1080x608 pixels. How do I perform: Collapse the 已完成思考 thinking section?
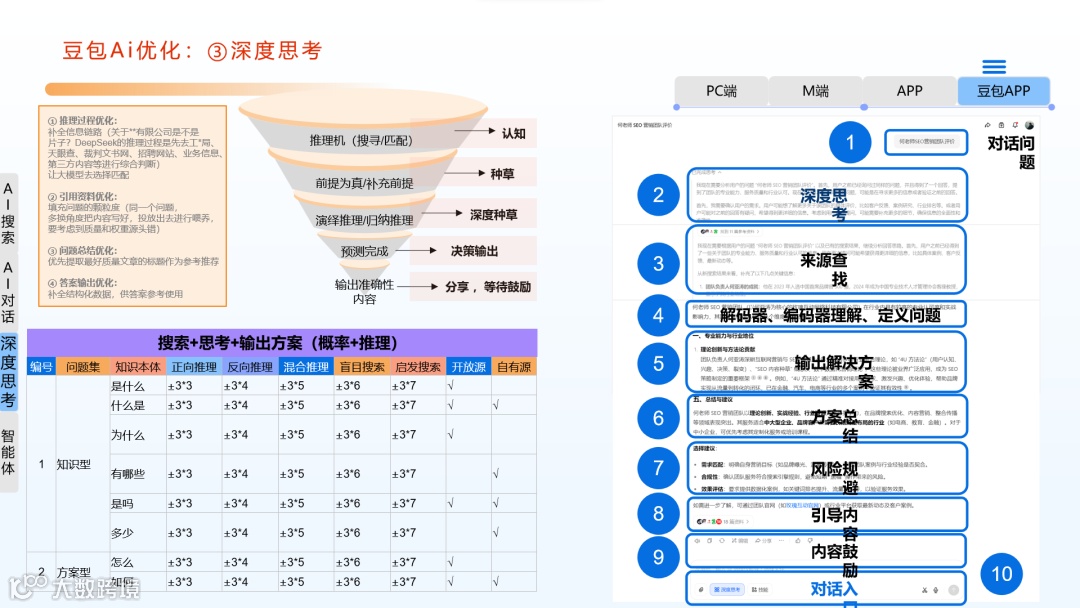(706, 172)
